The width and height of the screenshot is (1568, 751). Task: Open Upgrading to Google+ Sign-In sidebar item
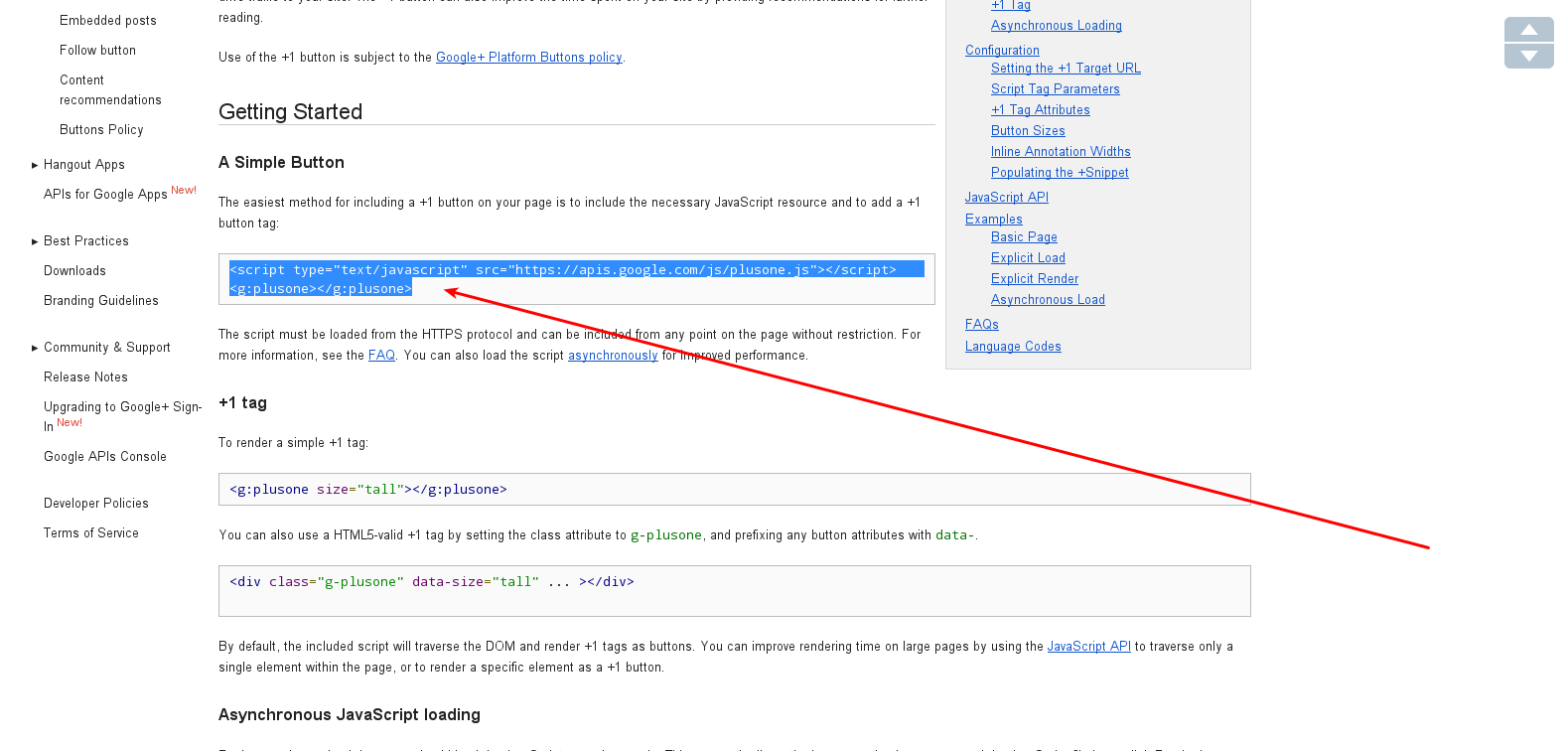(122, 417)
